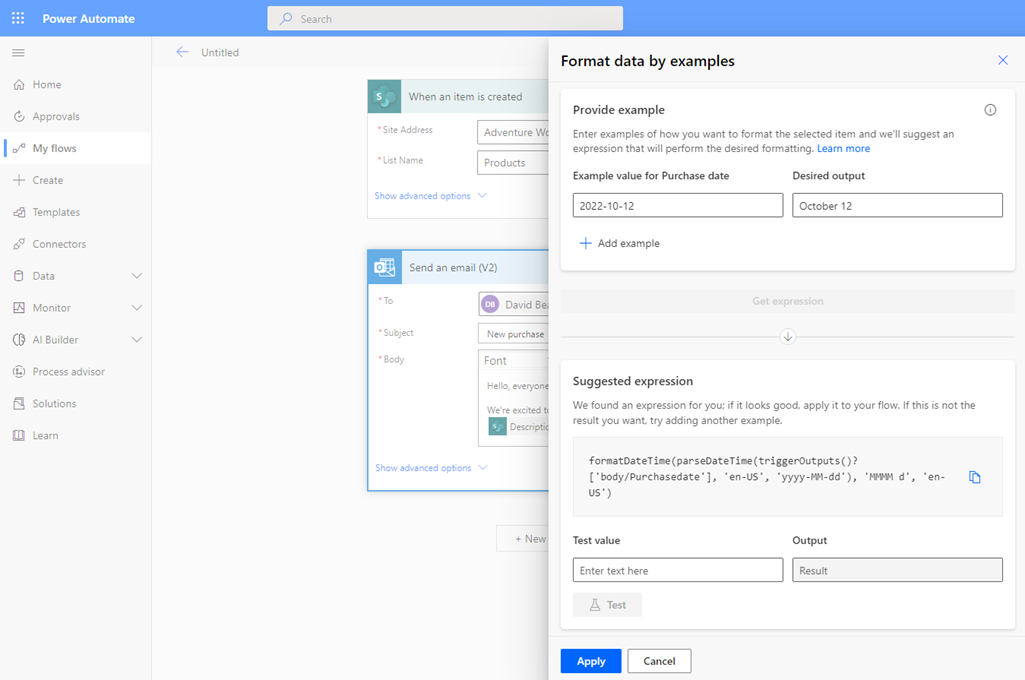Click the Outlook icon on Send an email
The image size is (1025, 680).
(385, 268)
